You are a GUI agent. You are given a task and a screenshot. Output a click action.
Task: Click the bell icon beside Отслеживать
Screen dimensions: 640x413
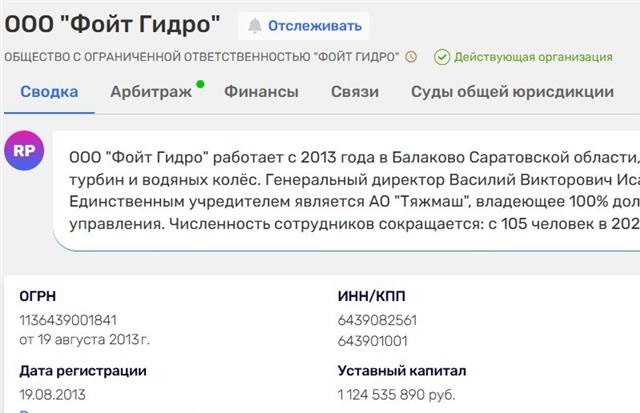click(255, 26)
